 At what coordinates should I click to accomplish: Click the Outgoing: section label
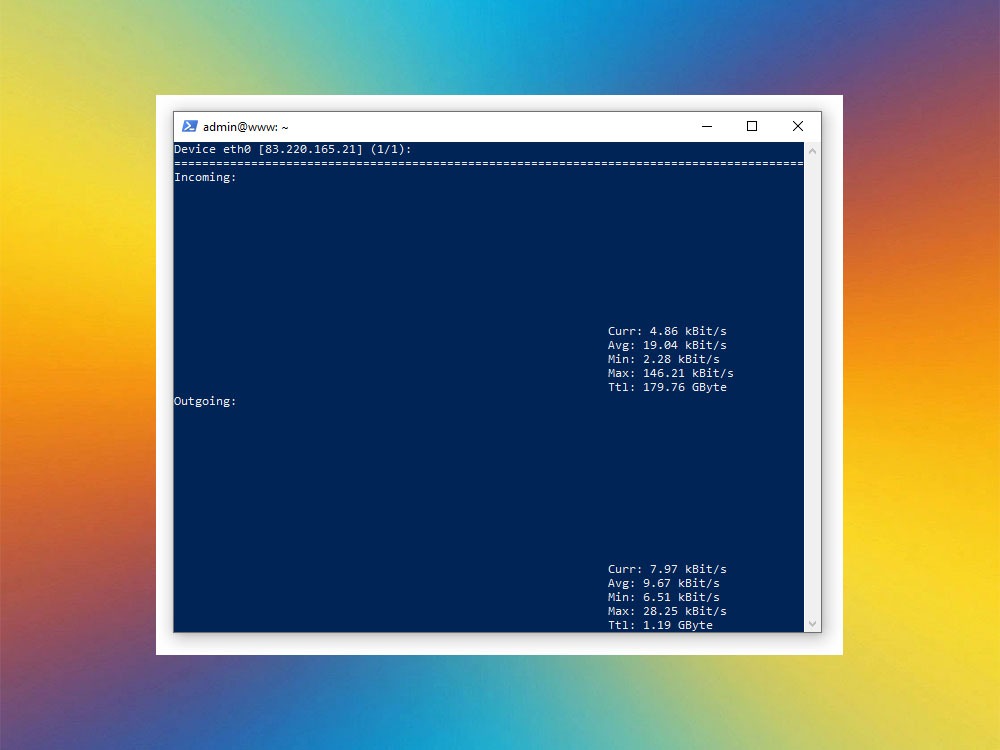pyautogui.click(x=205, y=401)
